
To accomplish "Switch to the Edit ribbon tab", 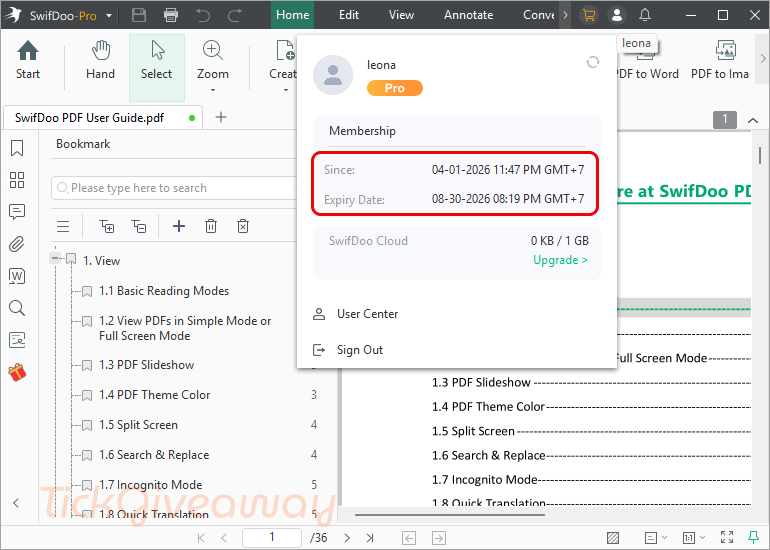I will click(x=349, y=15).
